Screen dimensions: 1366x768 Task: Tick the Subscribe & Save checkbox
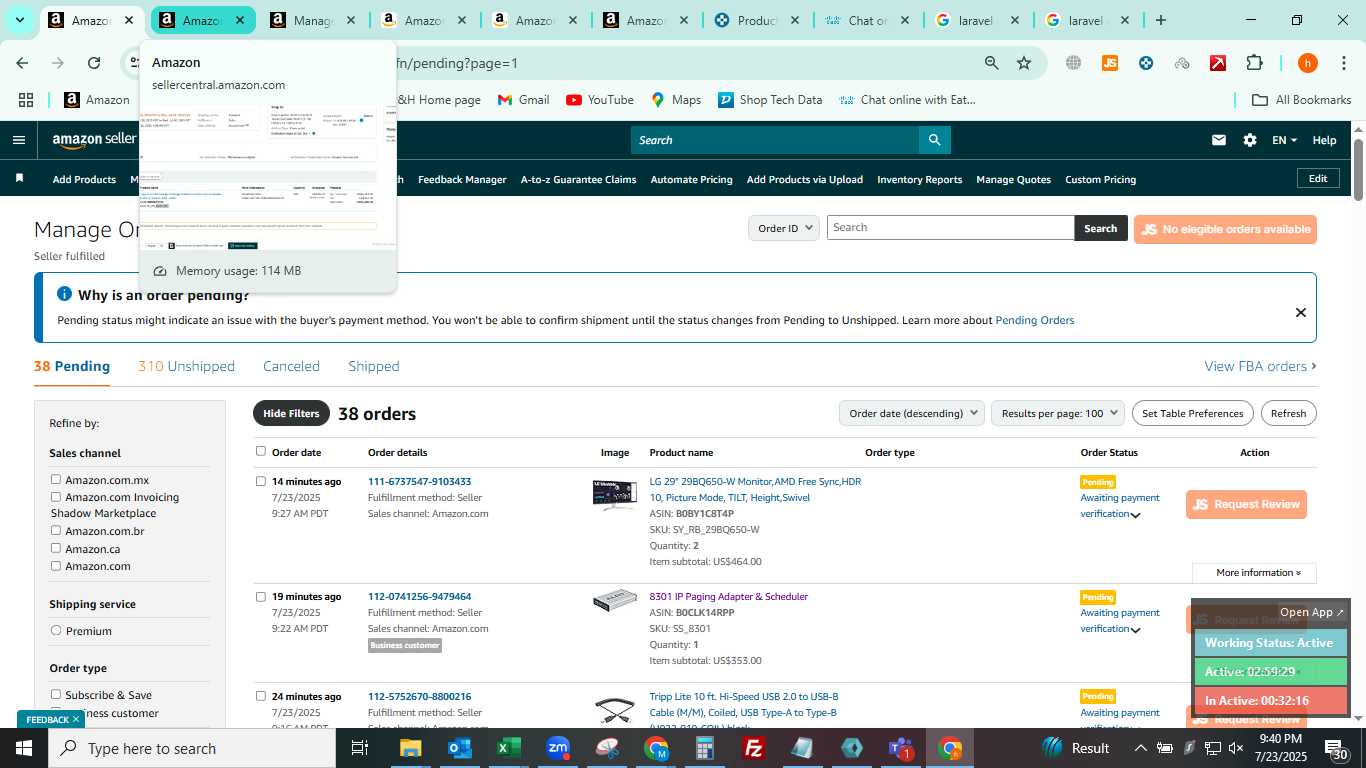tap(56, 695)
